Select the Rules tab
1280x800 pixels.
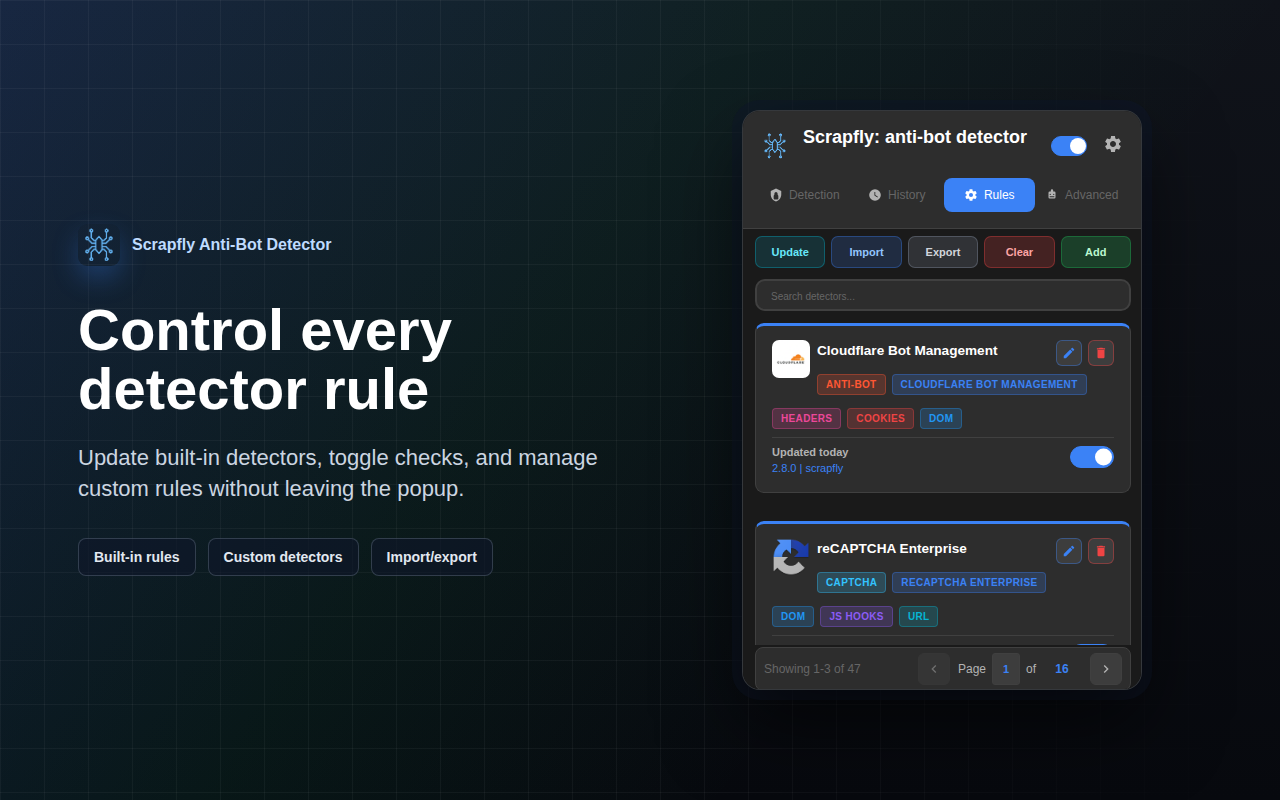989,195
